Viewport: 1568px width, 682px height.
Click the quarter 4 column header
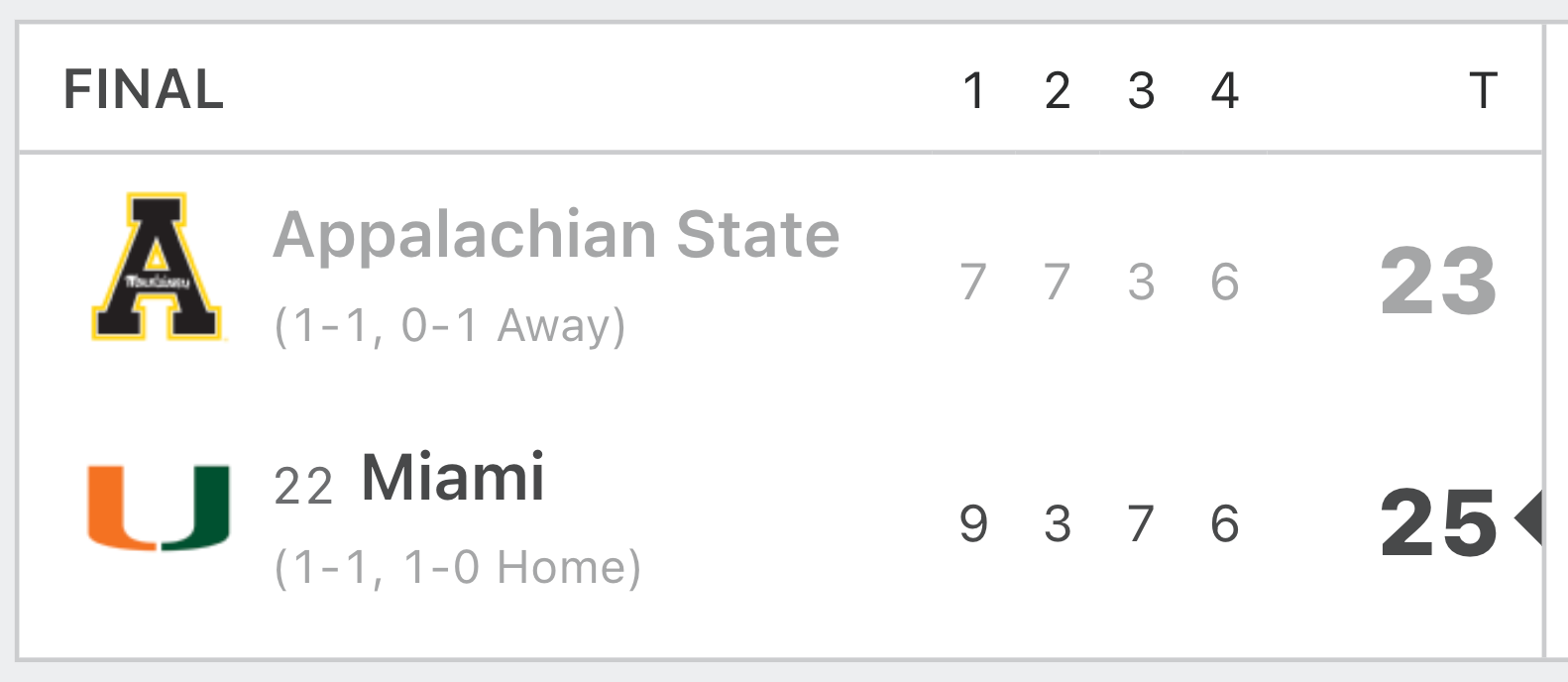(1225, 91)
